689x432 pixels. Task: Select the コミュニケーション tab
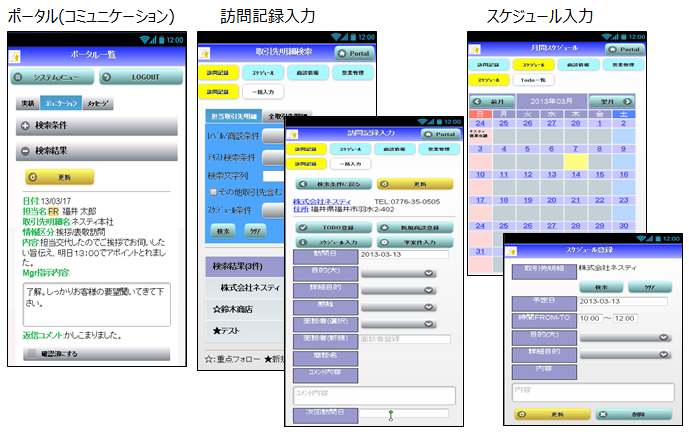(61, 103)
